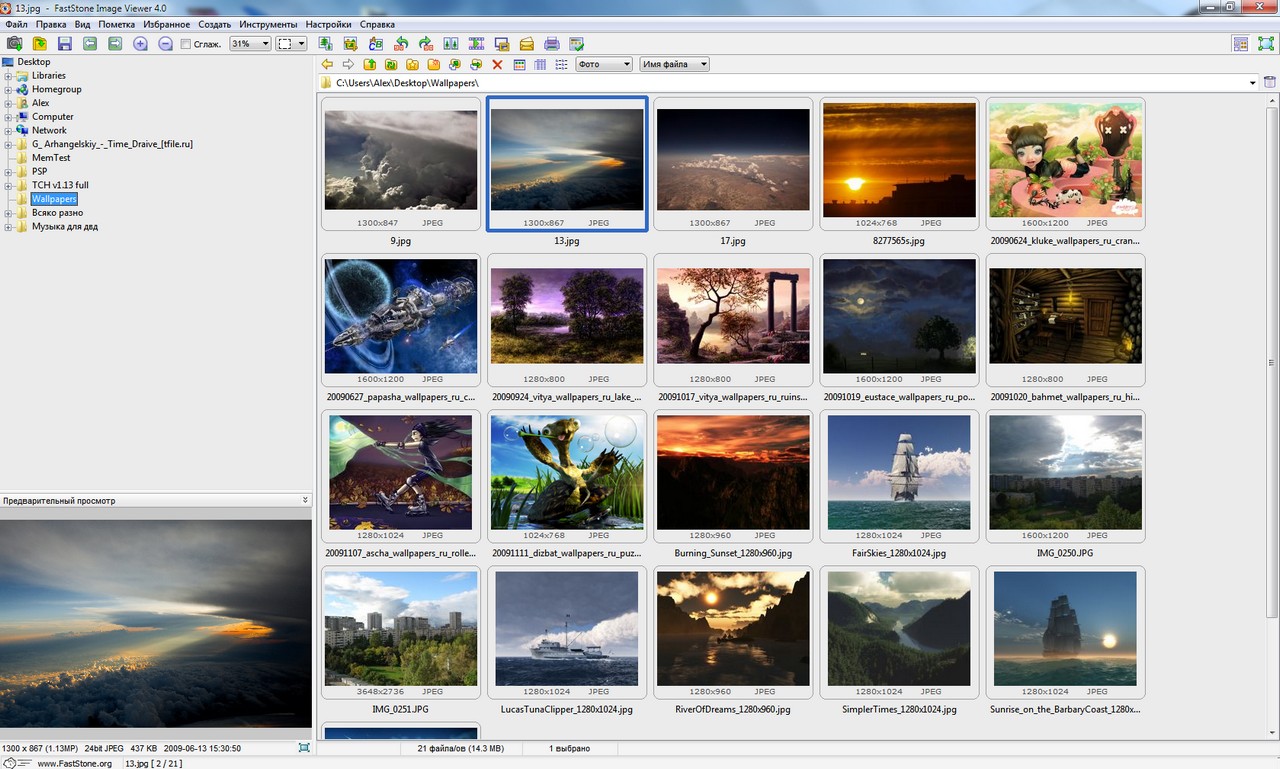Click the open file folder icon
Viewport: 1280px width, 769px height.
[39, 43]
